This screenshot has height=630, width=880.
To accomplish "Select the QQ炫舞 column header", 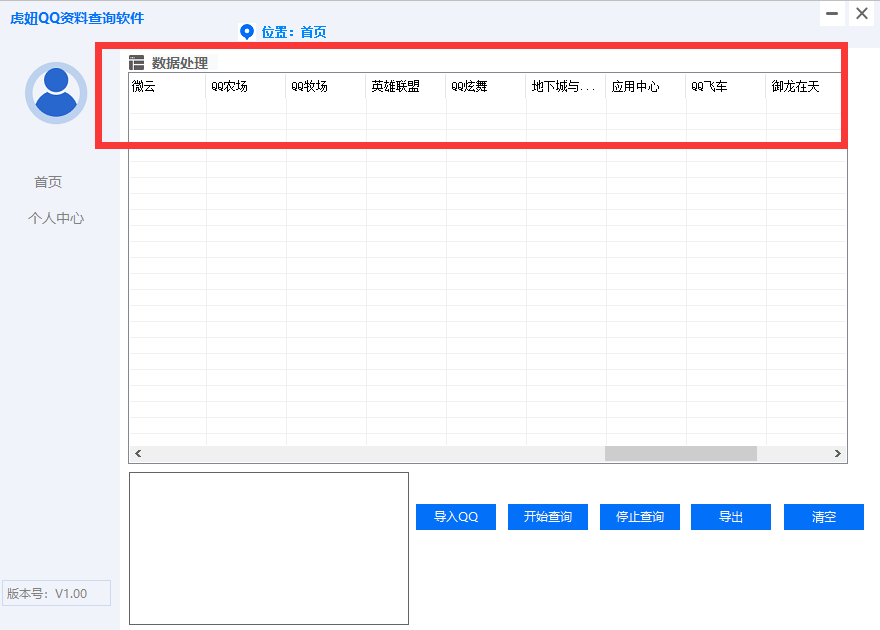I will 486,86.
